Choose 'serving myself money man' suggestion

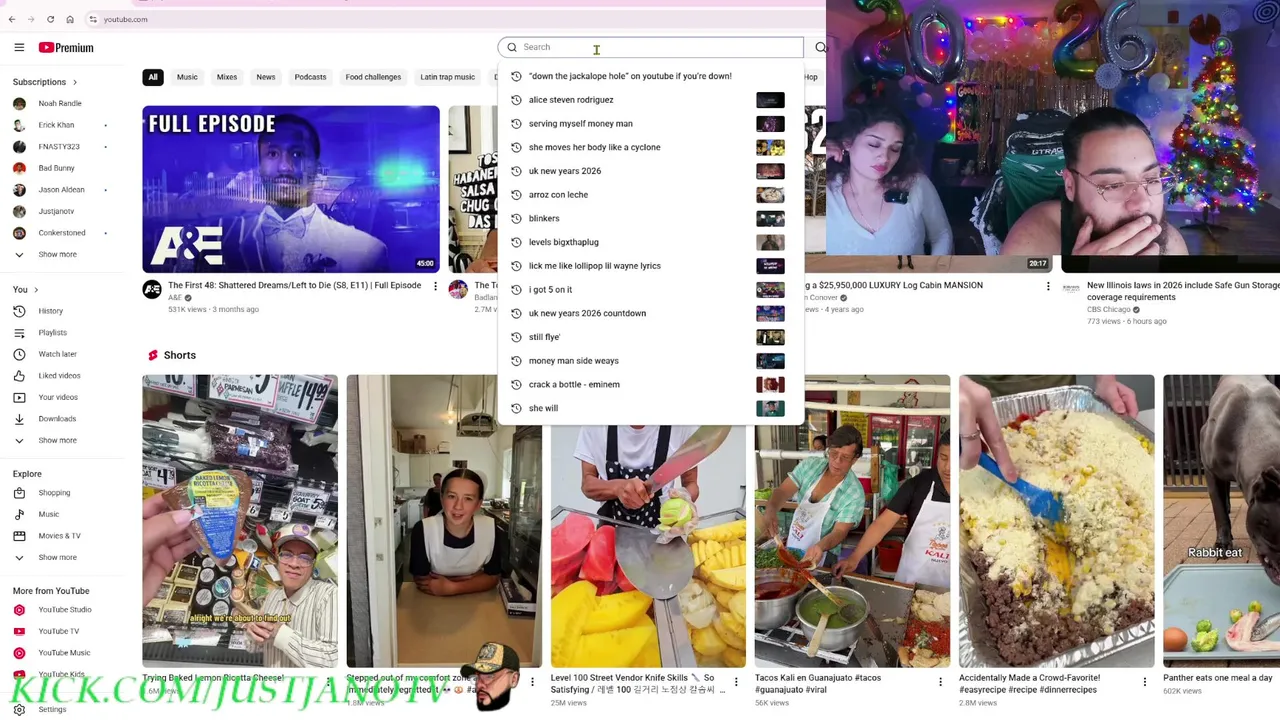click(x=650, y=124)
